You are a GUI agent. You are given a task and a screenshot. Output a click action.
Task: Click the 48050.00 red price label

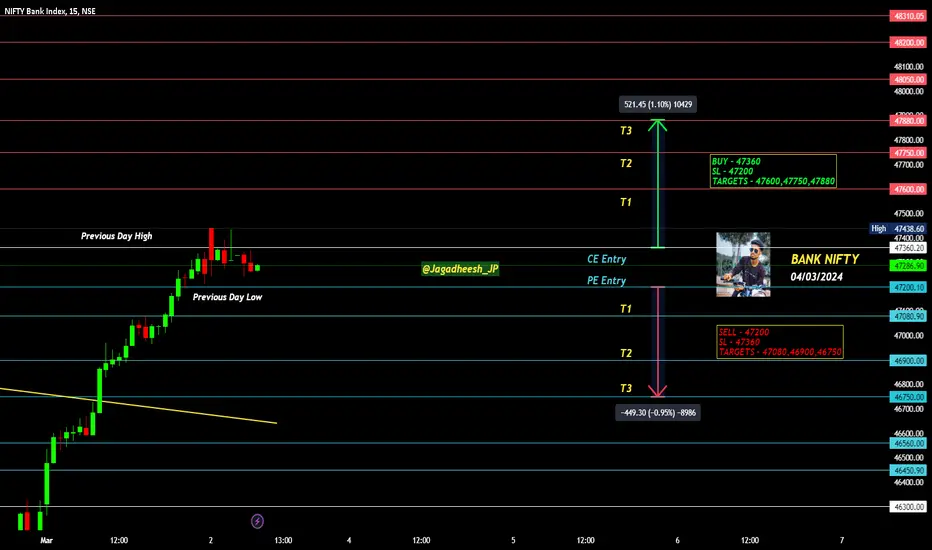pyautogui.click(x=908, y=79)
